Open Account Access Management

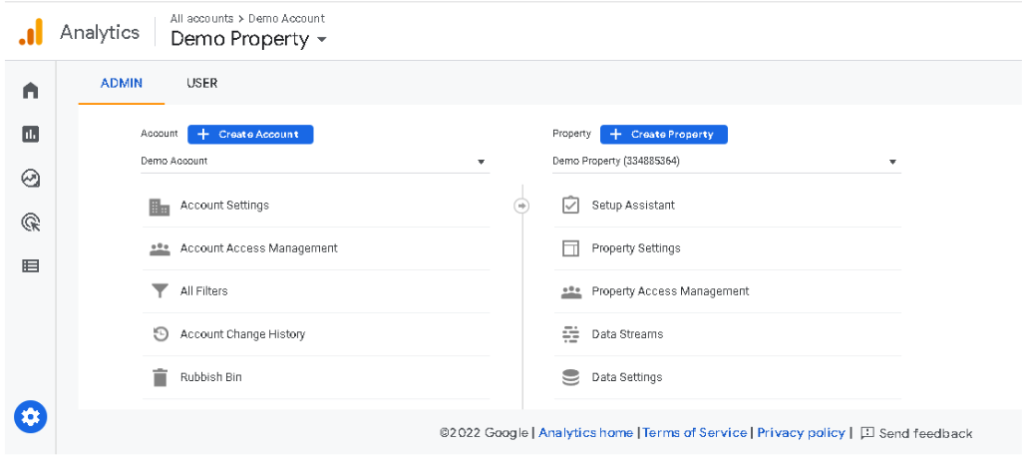point(258,248)
